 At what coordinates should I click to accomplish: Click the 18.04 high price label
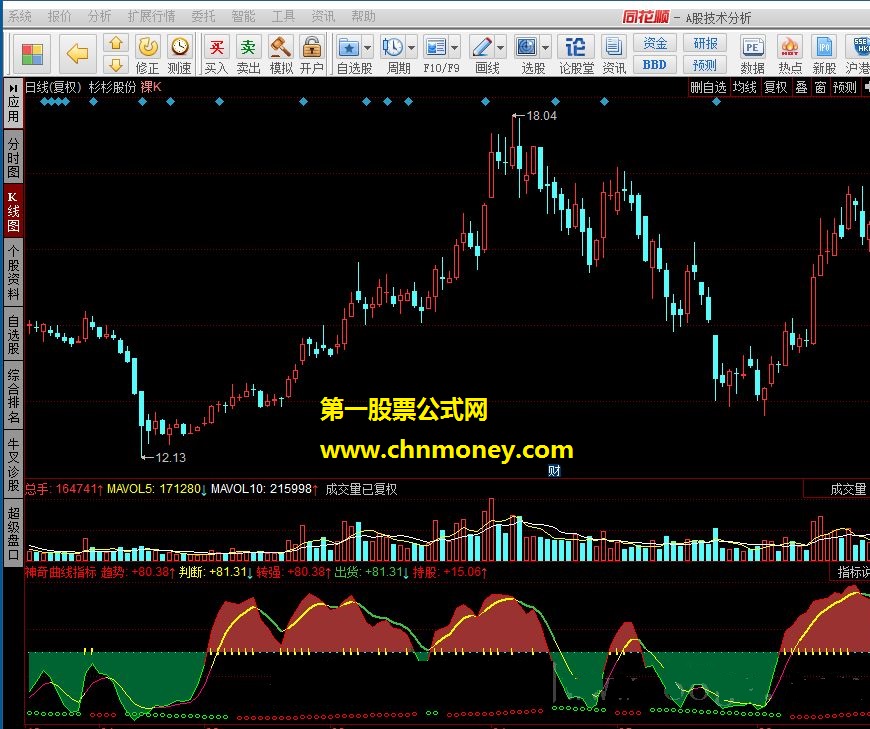point(541,116)
